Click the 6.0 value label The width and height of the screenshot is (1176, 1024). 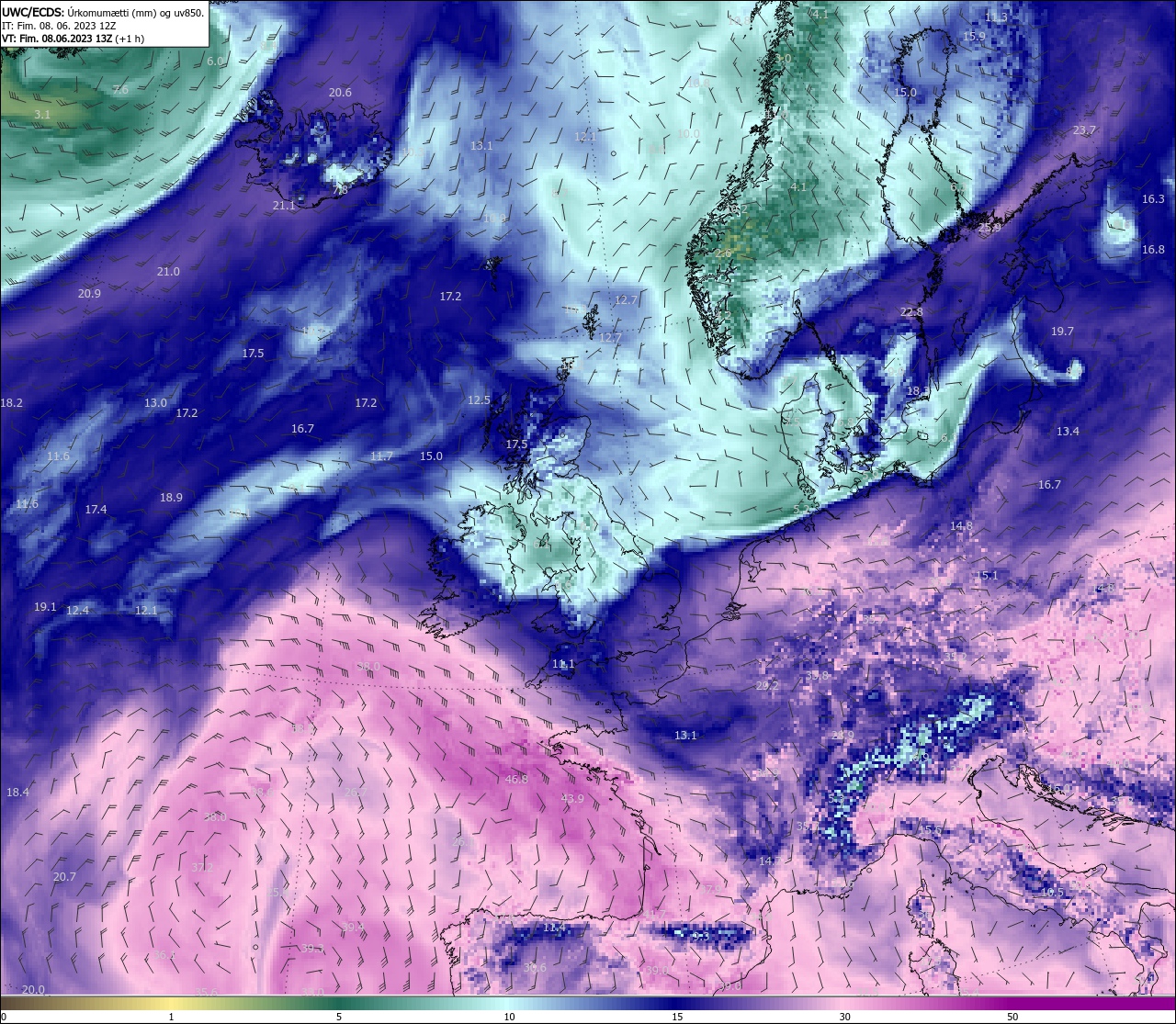(x=215, y=61)
